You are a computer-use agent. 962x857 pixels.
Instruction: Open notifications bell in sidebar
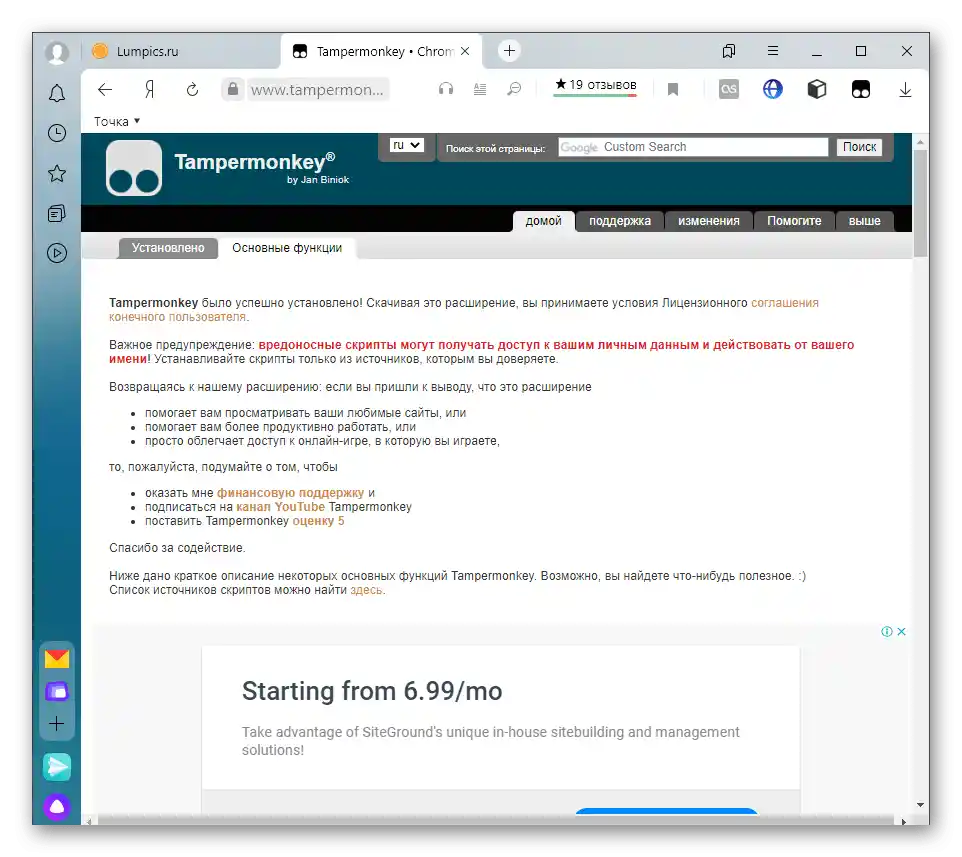pyautogui.click(x=57, y=93)
